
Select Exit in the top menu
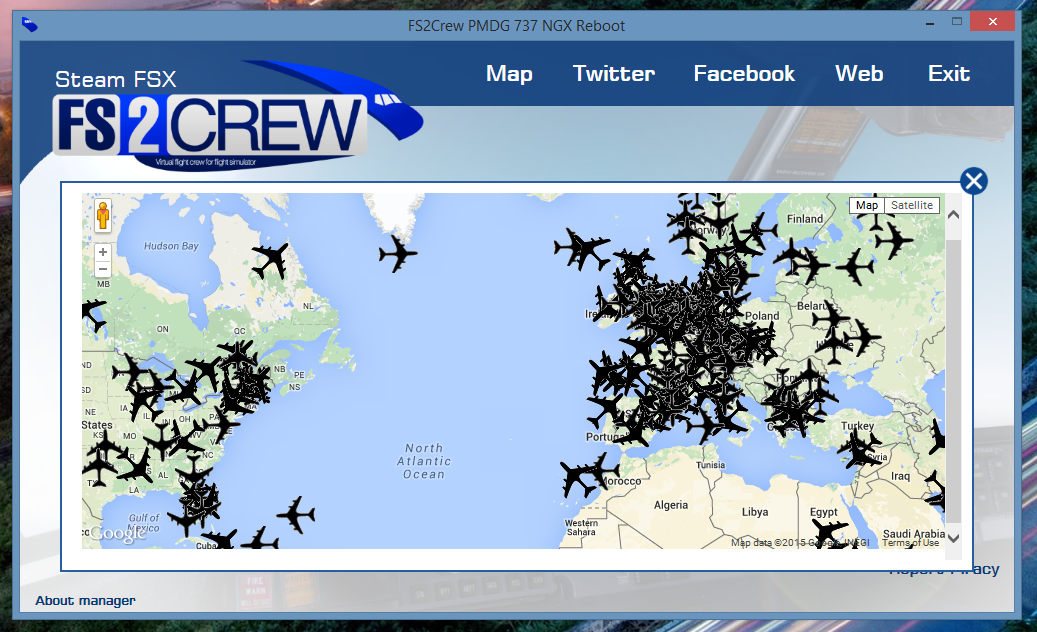tap(949, 73)
